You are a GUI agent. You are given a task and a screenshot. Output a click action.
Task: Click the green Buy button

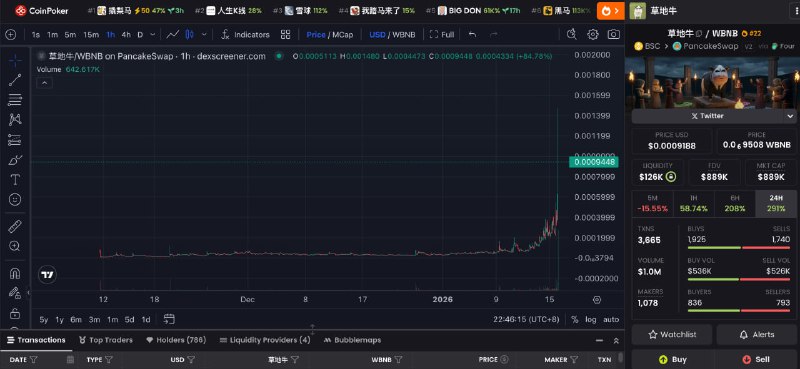tap(672, 359)
